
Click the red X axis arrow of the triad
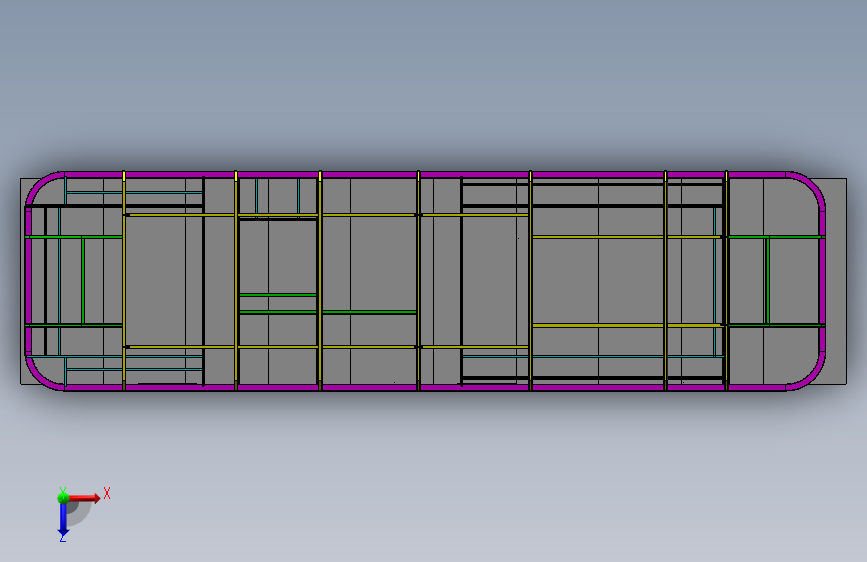tap(84, 498)
